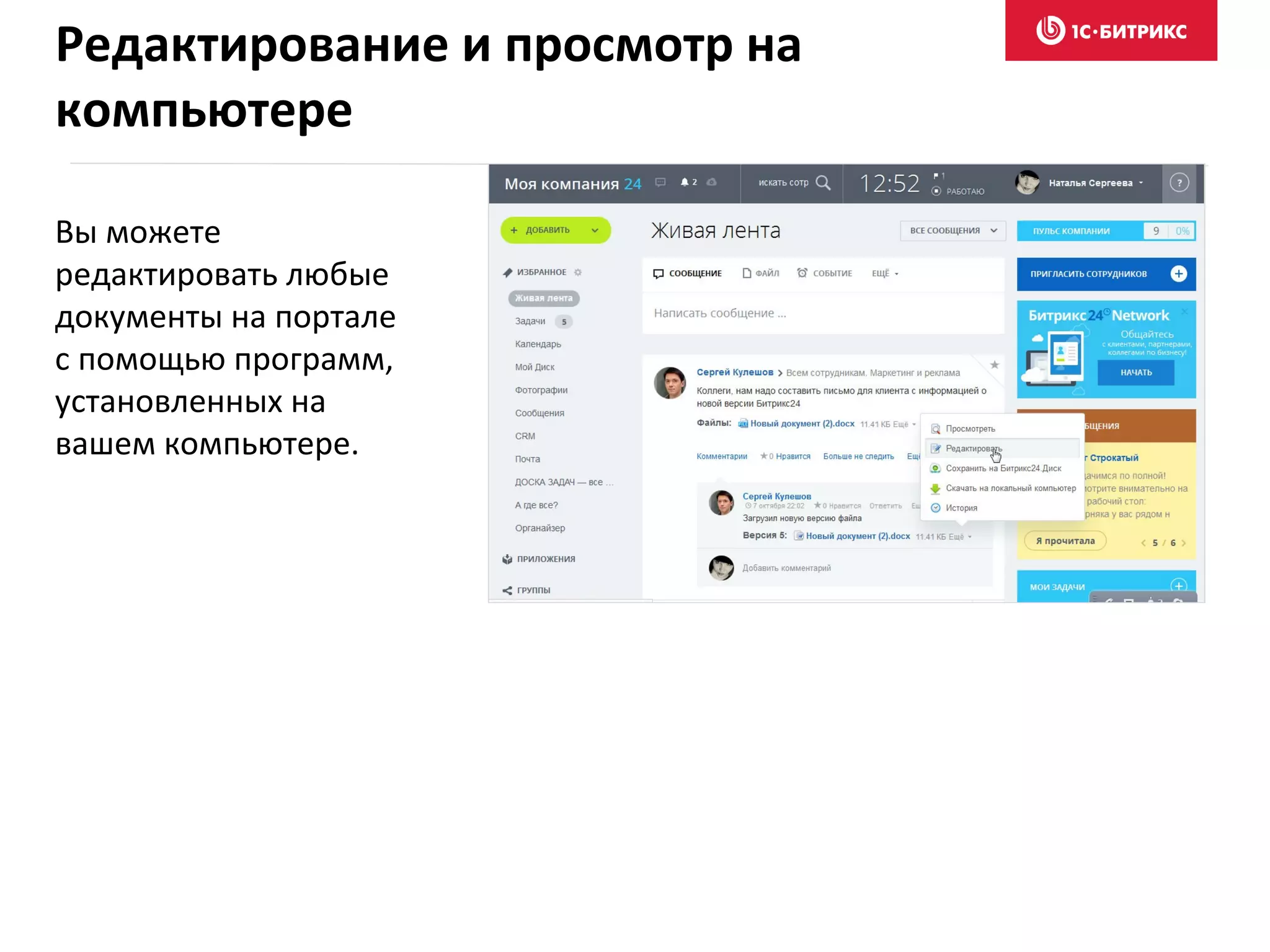The height and width of the screenshot is (952, 1270).
Task: Toggle the Работаю work status indicator
Action: [959, 192]
